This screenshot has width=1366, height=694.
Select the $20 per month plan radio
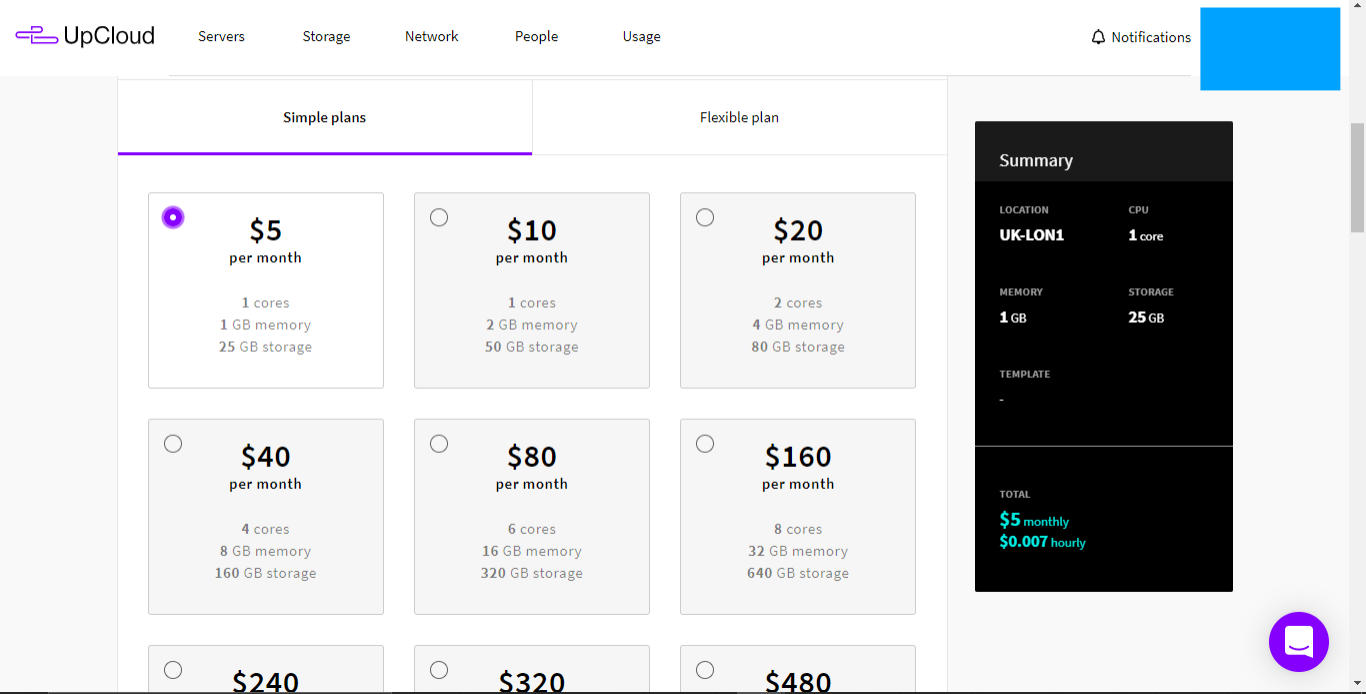[x=705, y=217]
